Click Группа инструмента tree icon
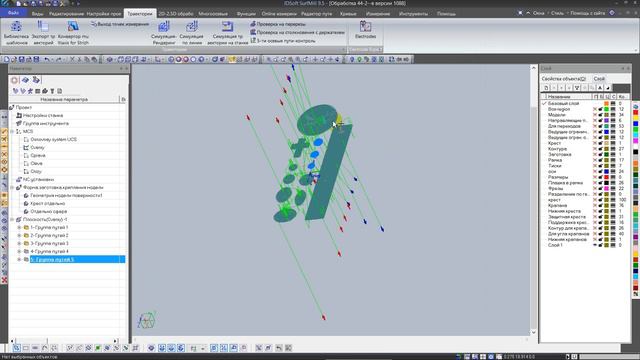Image resolution: width=640 pixels, height=360 pixels. coord(19,123)
